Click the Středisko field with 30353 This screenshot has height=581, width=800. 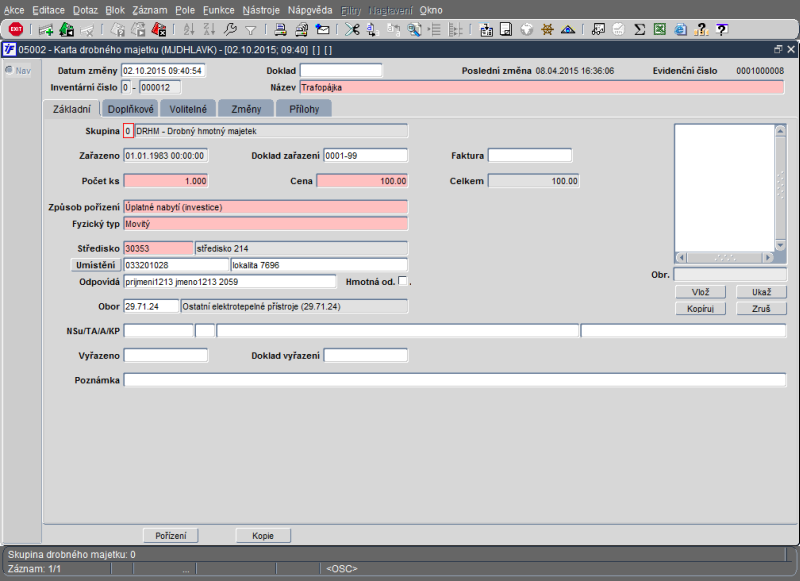[x=159, y=248]
